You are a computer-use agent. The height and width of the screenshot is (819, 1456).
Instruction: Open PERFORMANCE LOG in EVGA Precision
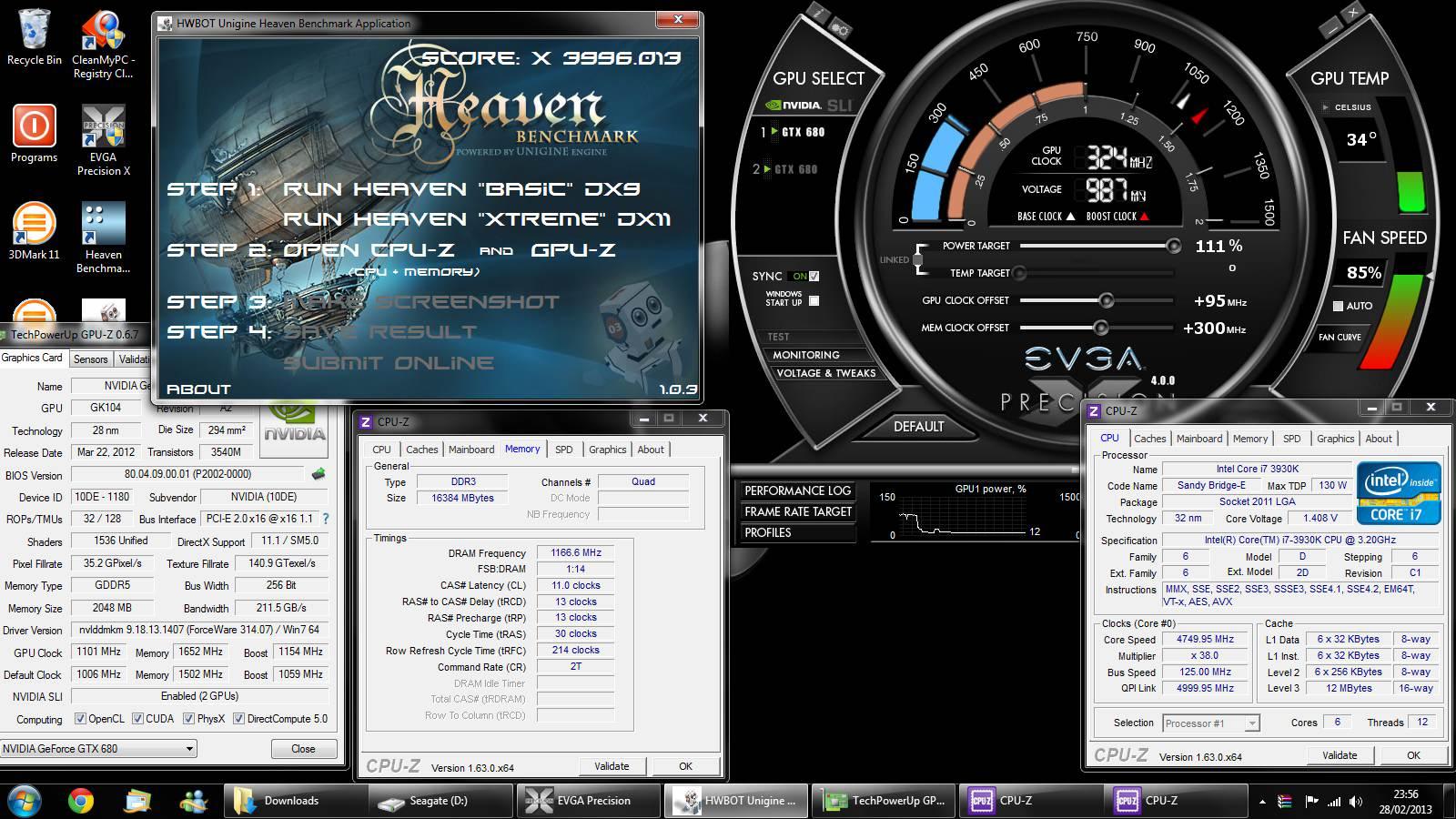[x=797, y=490]
